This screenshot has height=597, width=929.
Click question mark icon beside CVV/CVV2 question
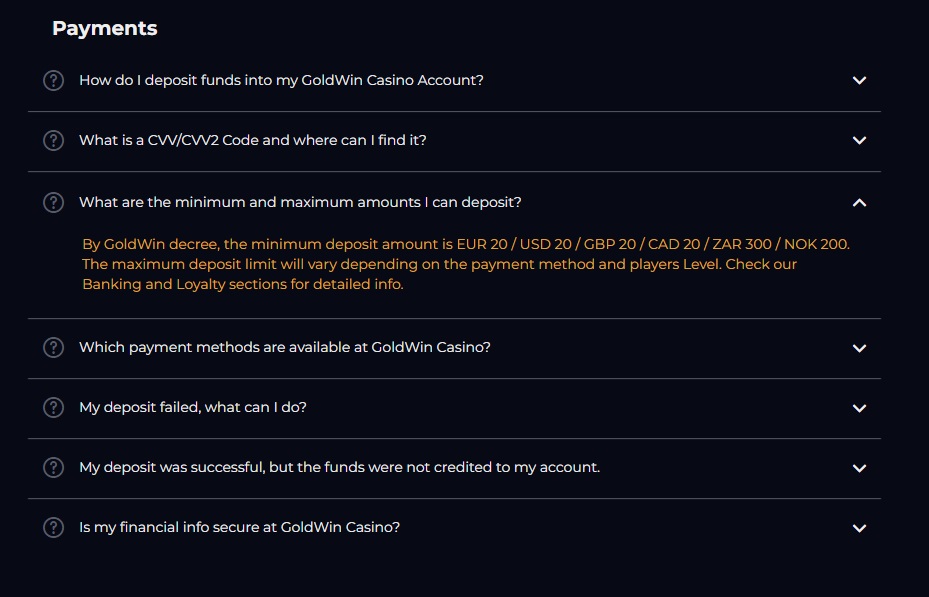tap(54, 140)
